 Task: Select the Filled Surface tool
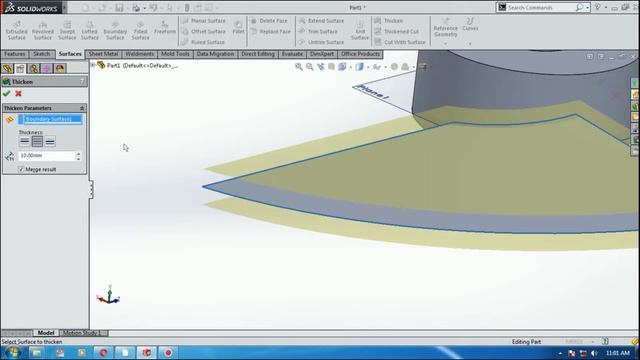[x=140, y=31]
